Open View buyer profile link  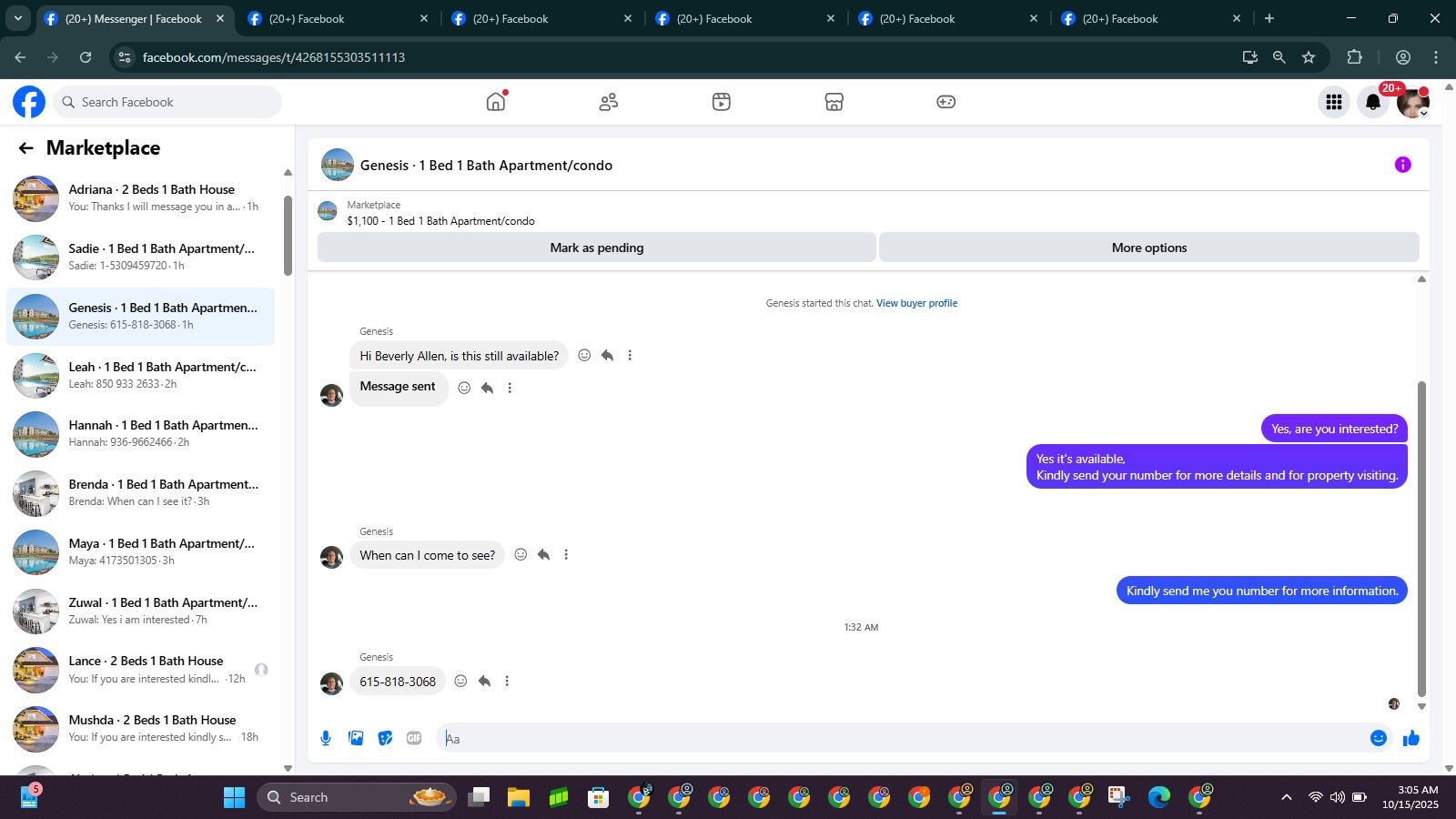tap(916, 303)
